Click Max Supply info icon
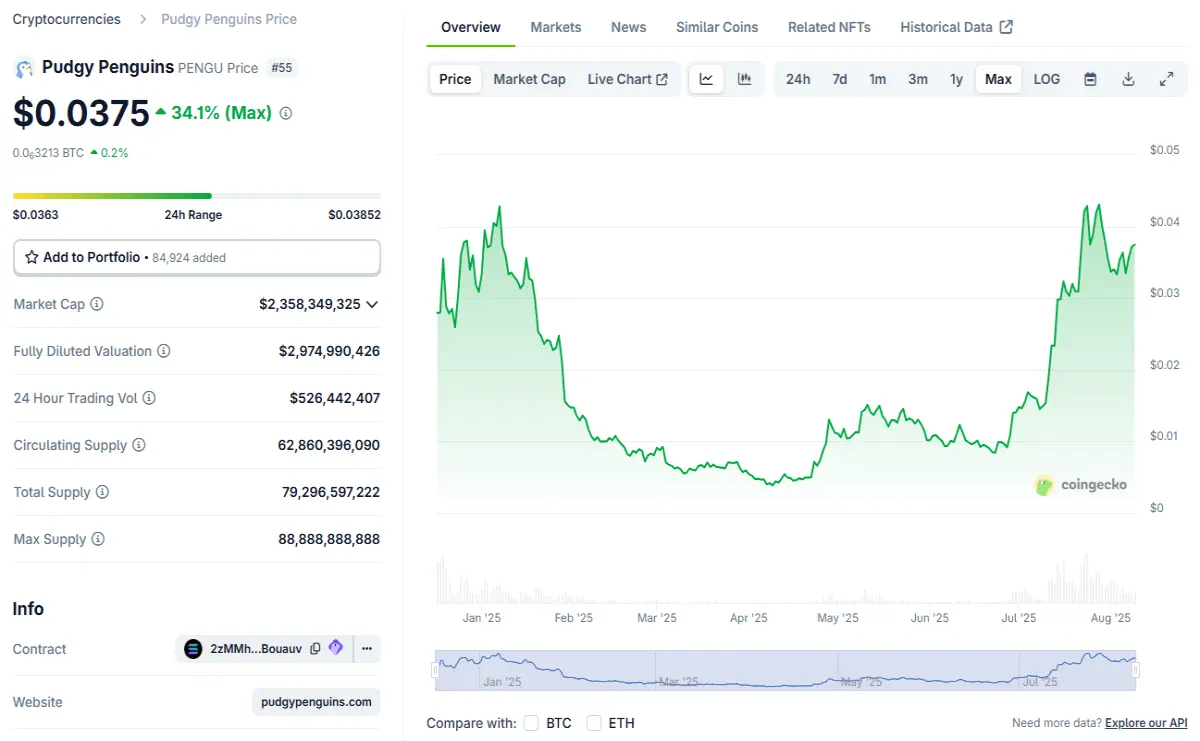Image resolution: width=1200 pixels, height=741 pixels. (98, 539)
